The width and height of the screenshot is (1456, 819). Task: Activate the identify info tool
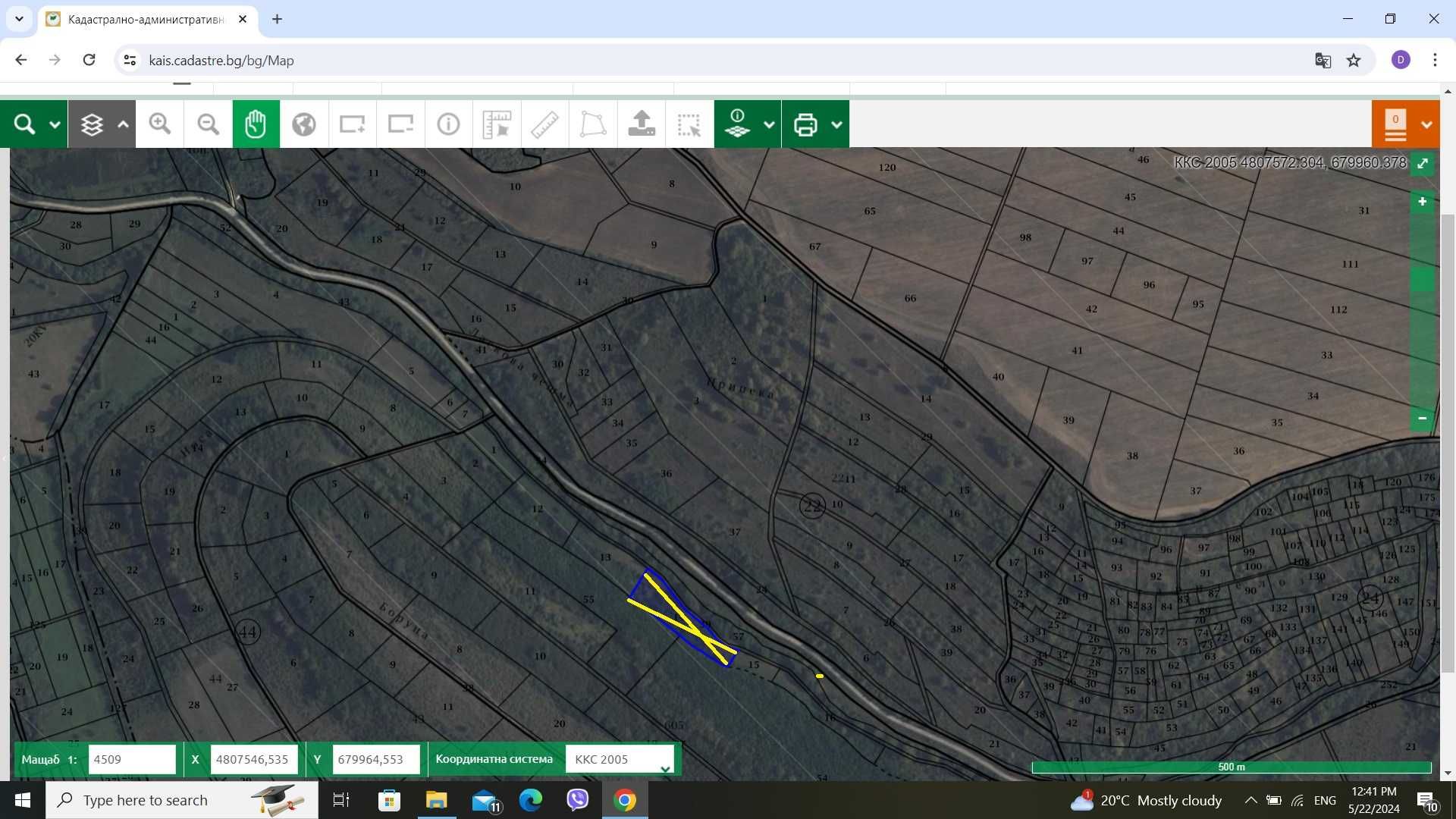point(448,124)
